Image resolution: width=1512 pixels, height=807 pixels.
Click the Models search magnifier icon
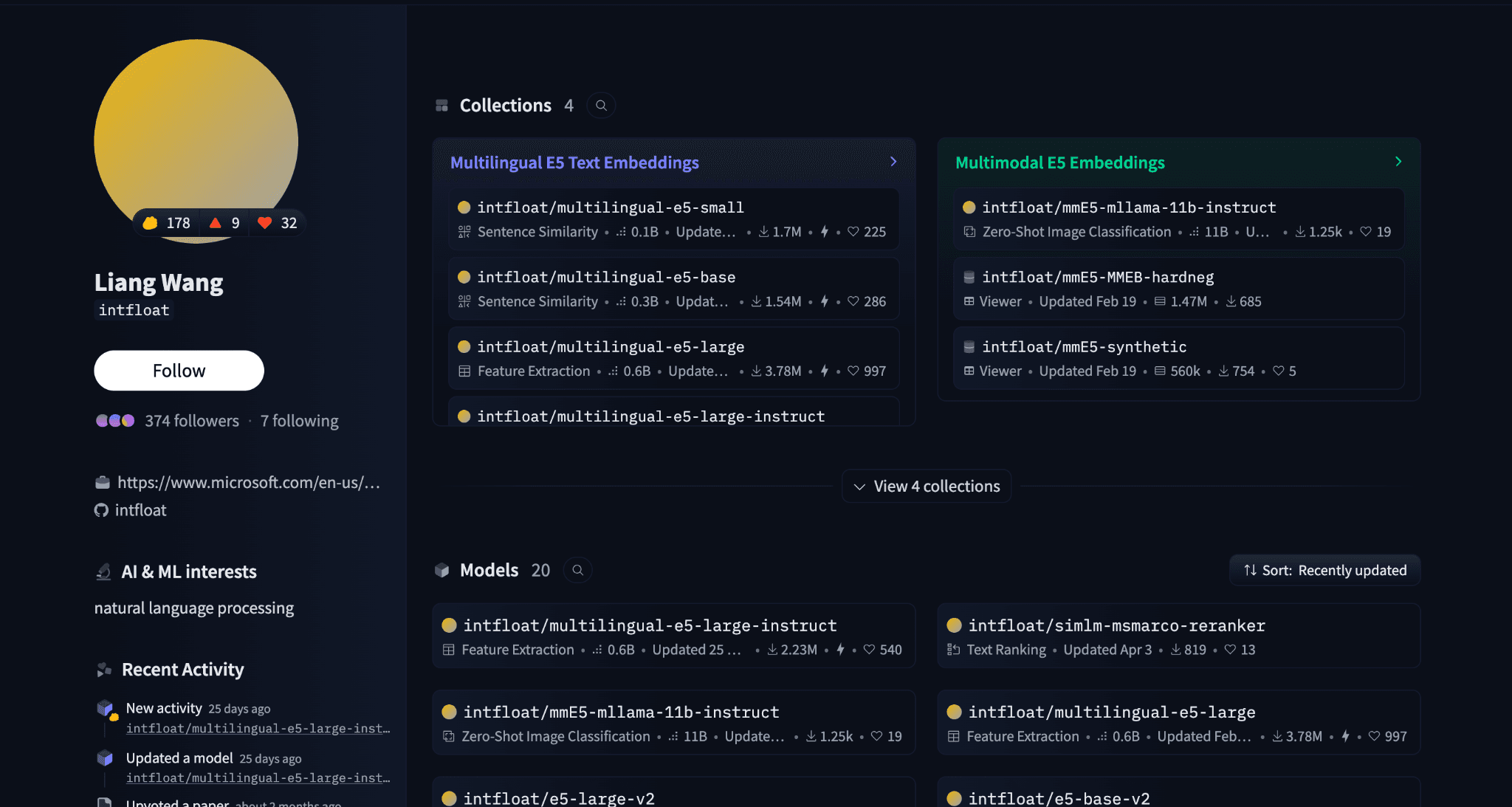578,570
